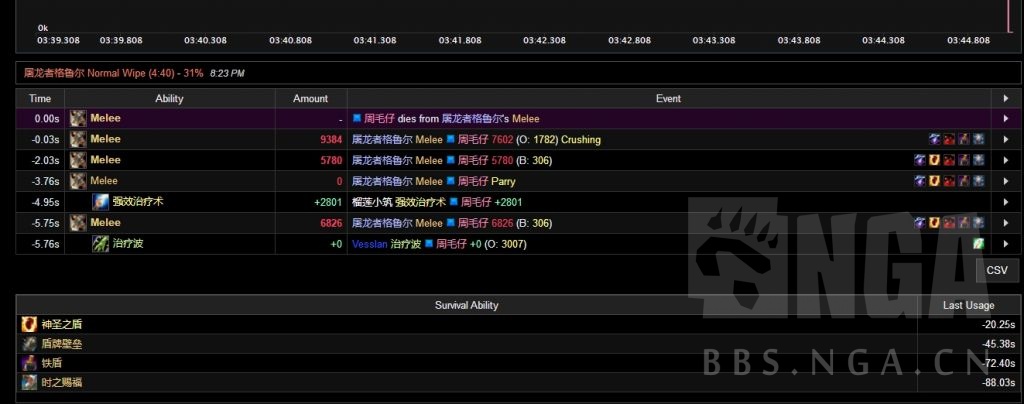The image size is (1024, 404).
Task: Click the 时之赐福 ability icon
Action: point(30,382)
